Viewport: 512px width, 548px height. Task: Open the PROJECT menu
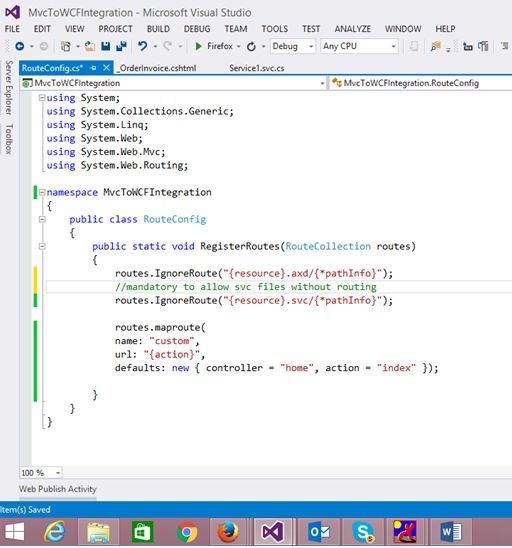tap(115, 29)
